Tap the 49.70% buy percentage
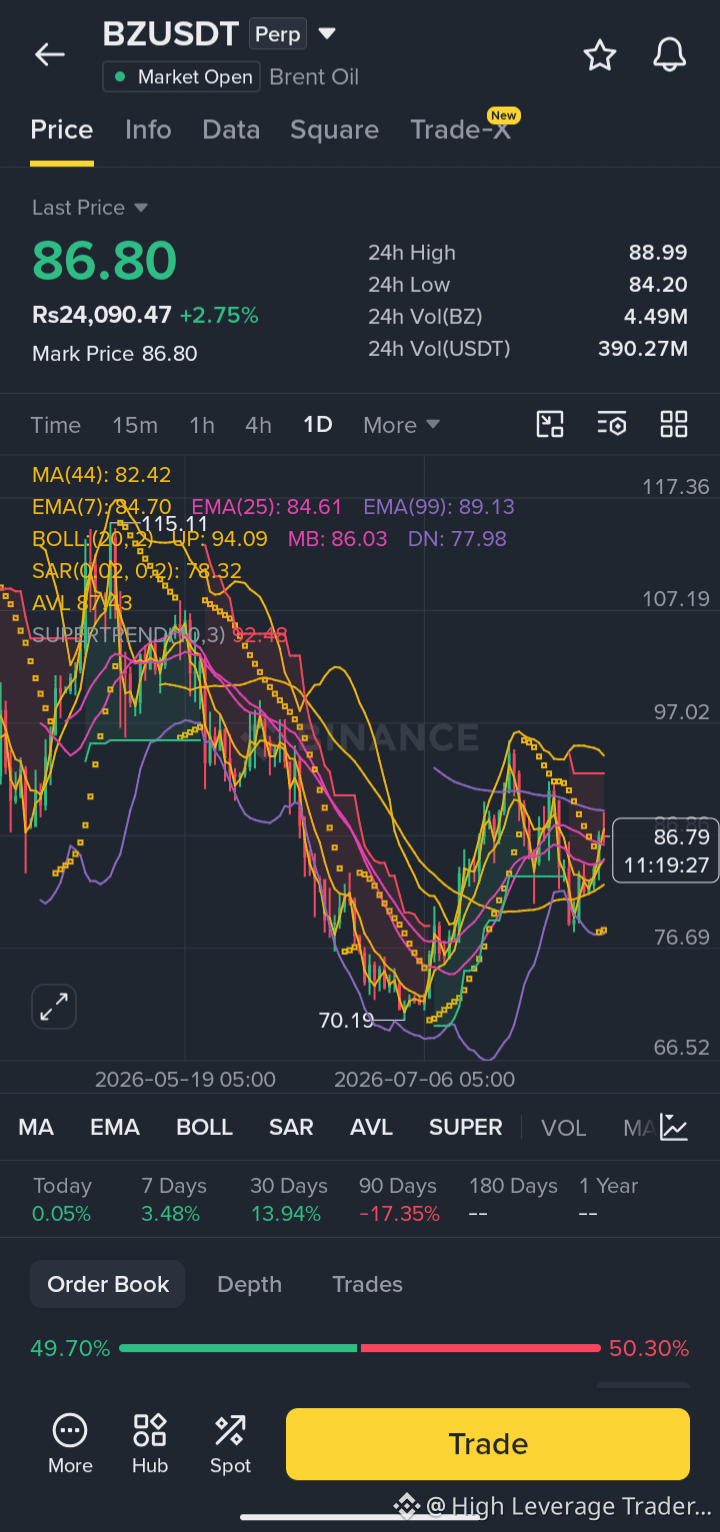Screen dimensions: 720x1532 pyautogui.click(x=70, y=1349)
